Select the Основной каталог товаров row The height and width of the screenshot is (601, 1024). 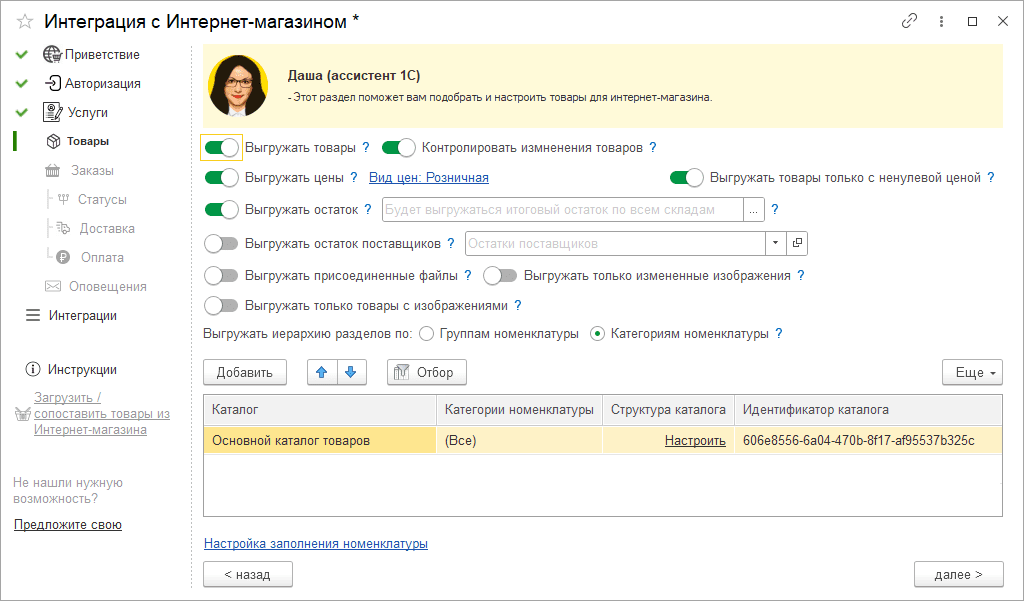[x=319, y=441]
